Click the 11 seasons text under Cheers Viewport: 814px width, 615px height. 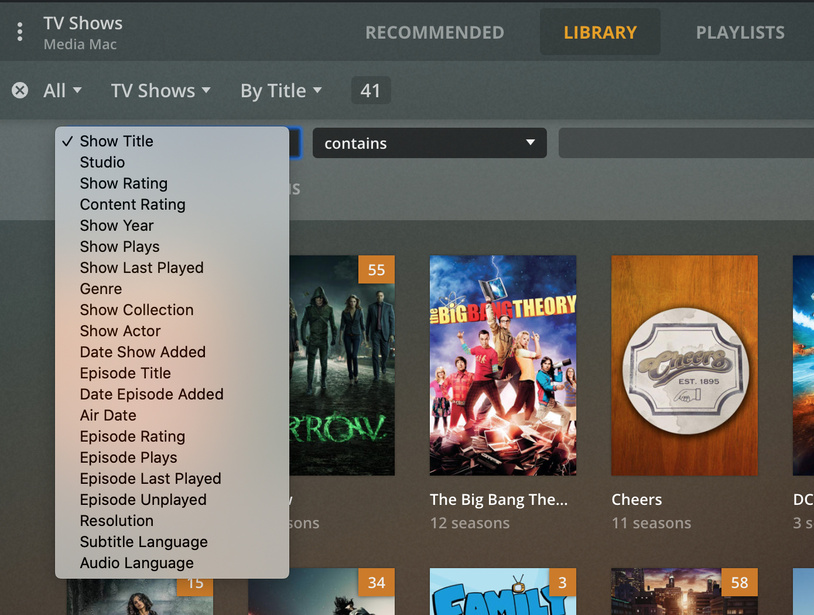click(x=651, y=523)
